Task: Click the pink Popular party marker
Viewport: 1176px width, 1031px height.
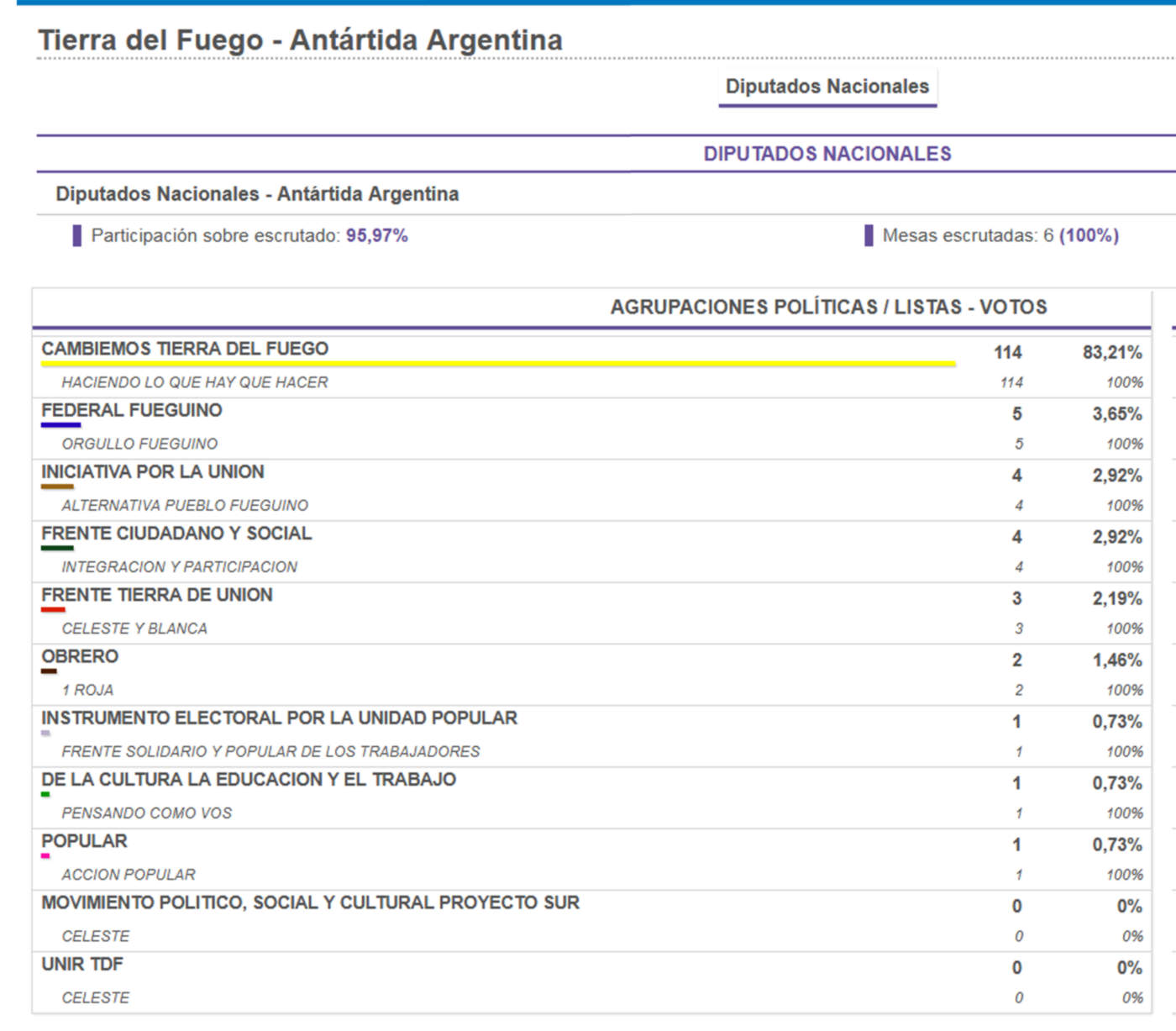Action: pos(45,855)
